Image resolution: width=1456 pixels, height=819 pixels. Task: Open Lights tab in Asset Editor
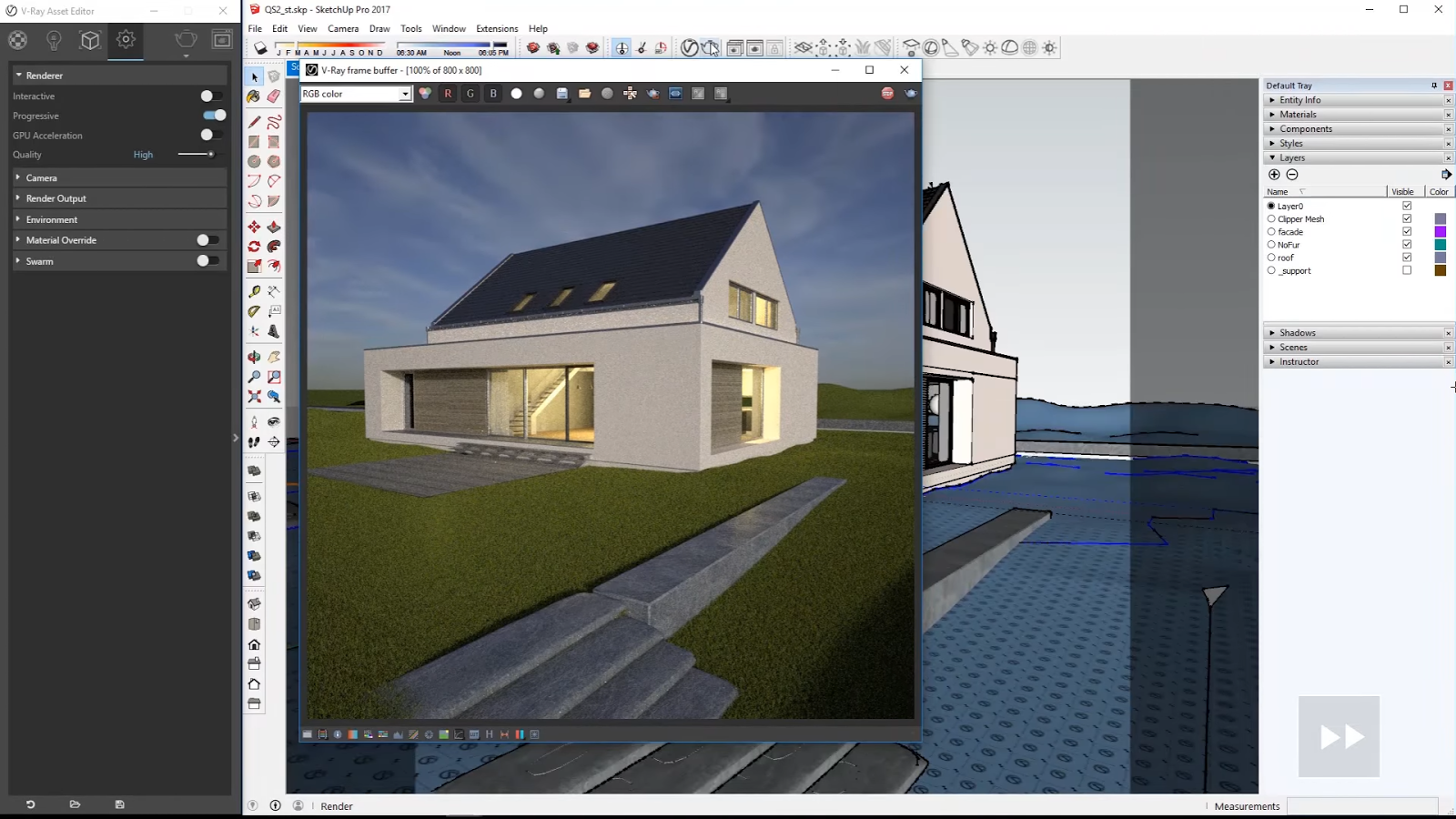click(x=54, y=40)
